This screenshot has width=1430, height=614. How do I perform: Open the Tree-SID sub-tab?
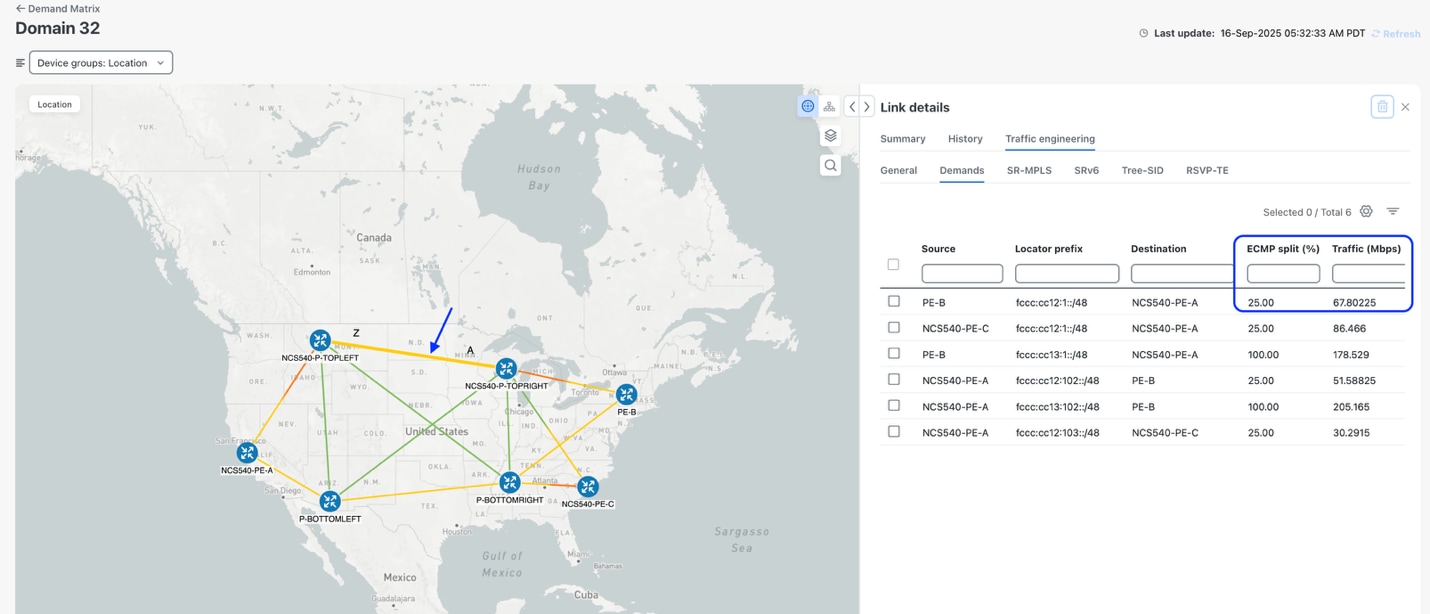[1142, 170]
